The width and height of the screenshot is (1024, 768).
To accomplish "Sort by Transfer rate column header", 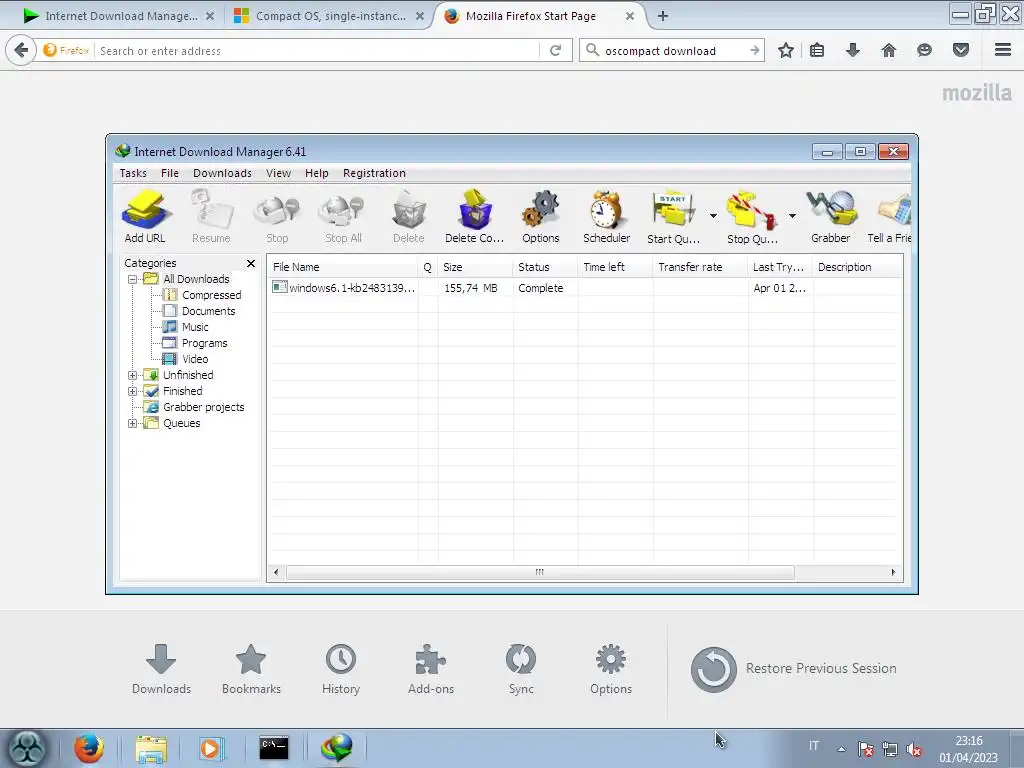I will tap(700, 267).
